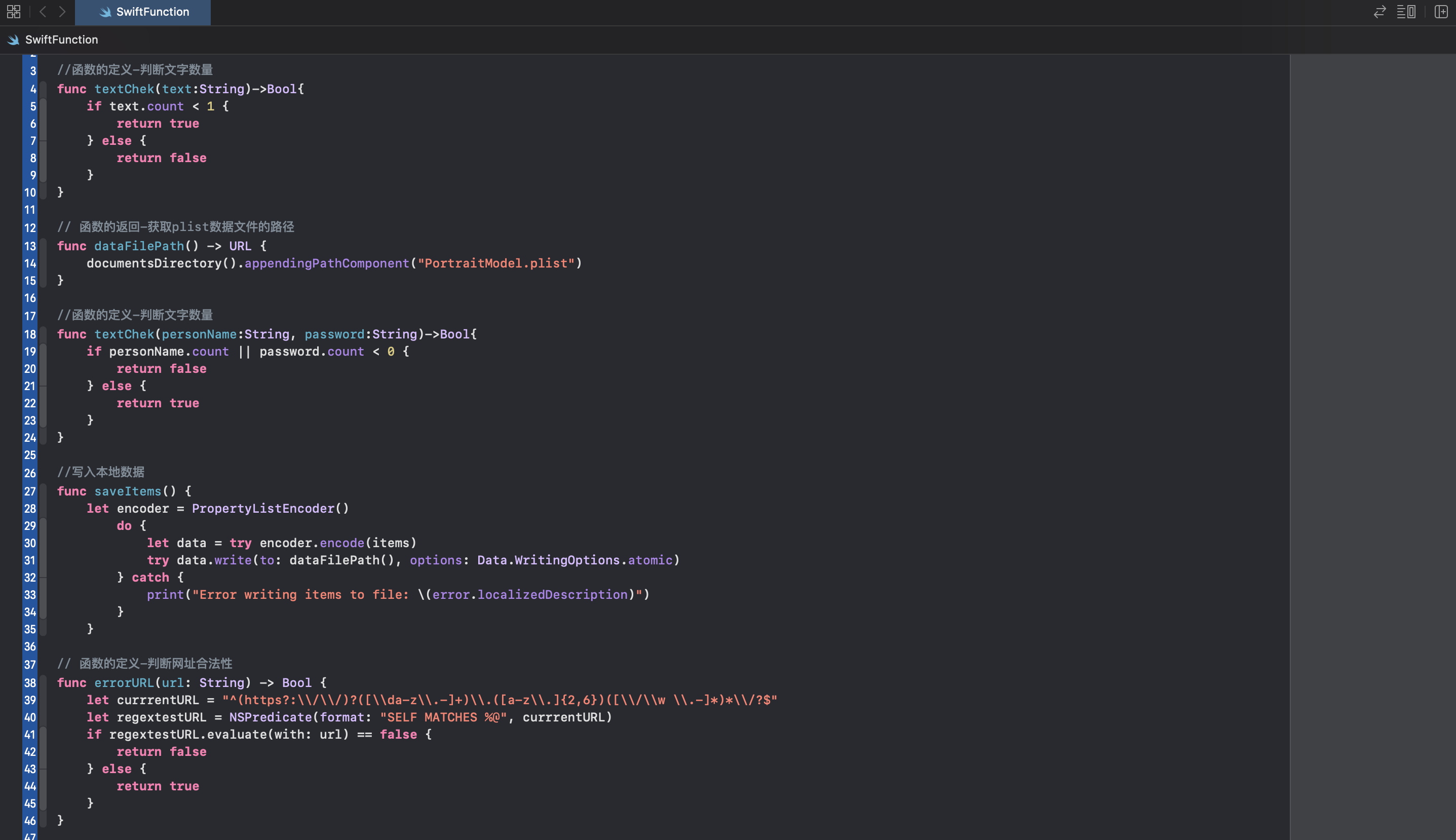Click the Swift bird icon in the breadcrumb bar
Screen dimensions: 1456x840
click(13, 40)
